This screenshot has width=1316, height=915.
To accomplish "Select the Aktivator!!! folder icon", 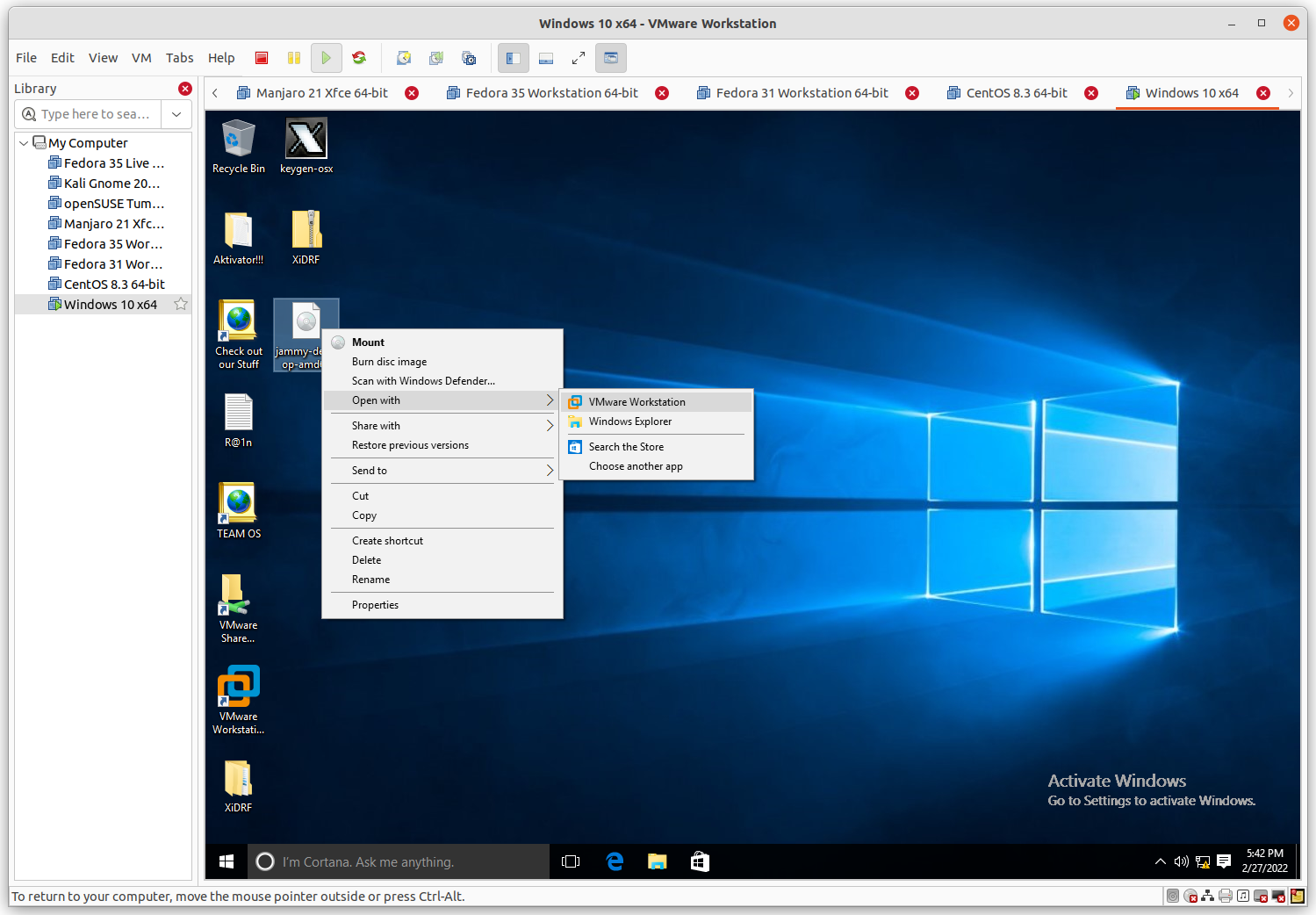I will click(x=238, y=238).
